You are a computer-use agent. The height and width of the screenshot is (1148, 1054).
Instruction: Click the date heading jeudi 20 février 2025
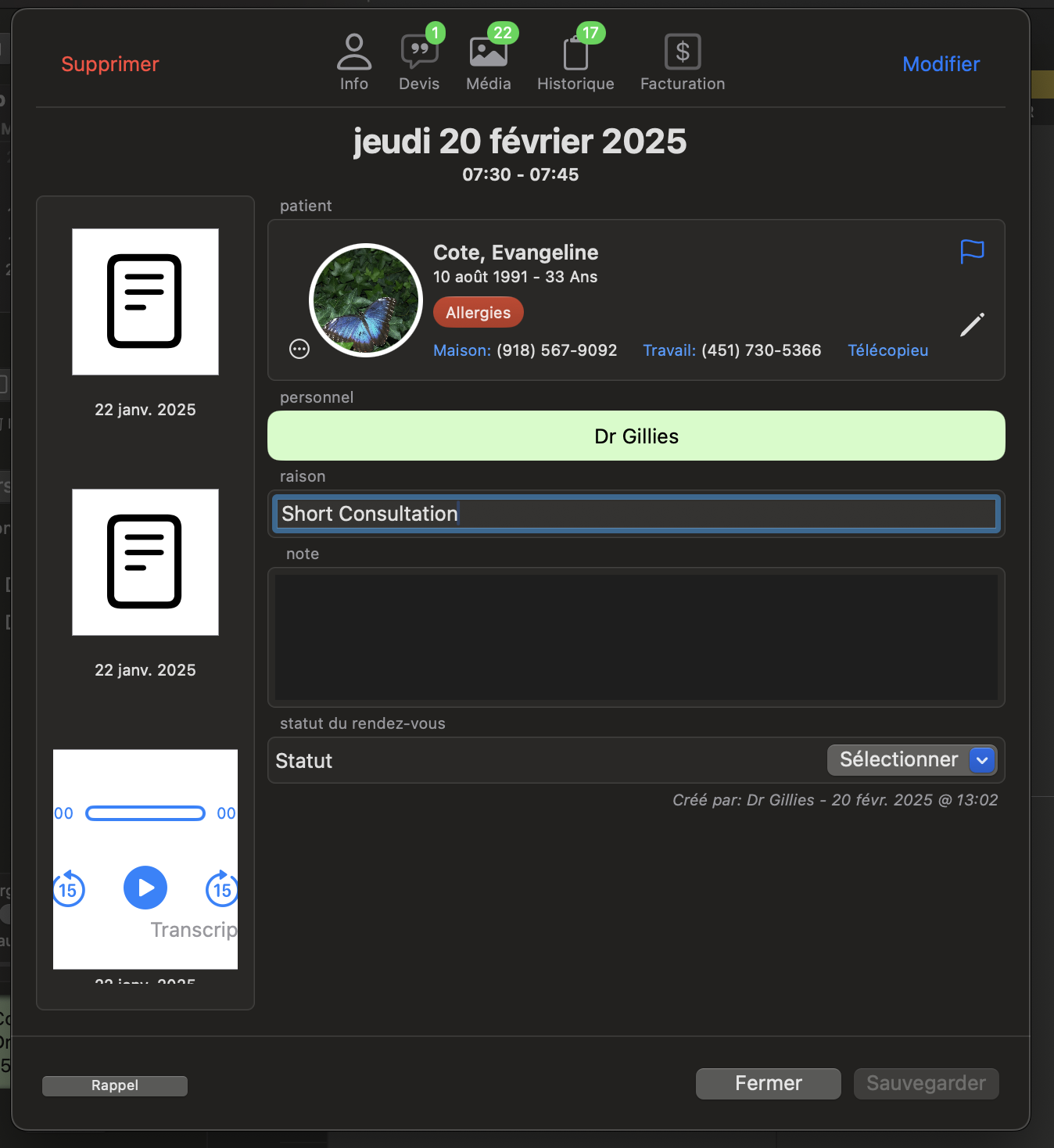pyautogui.click(x=520, y=142)
